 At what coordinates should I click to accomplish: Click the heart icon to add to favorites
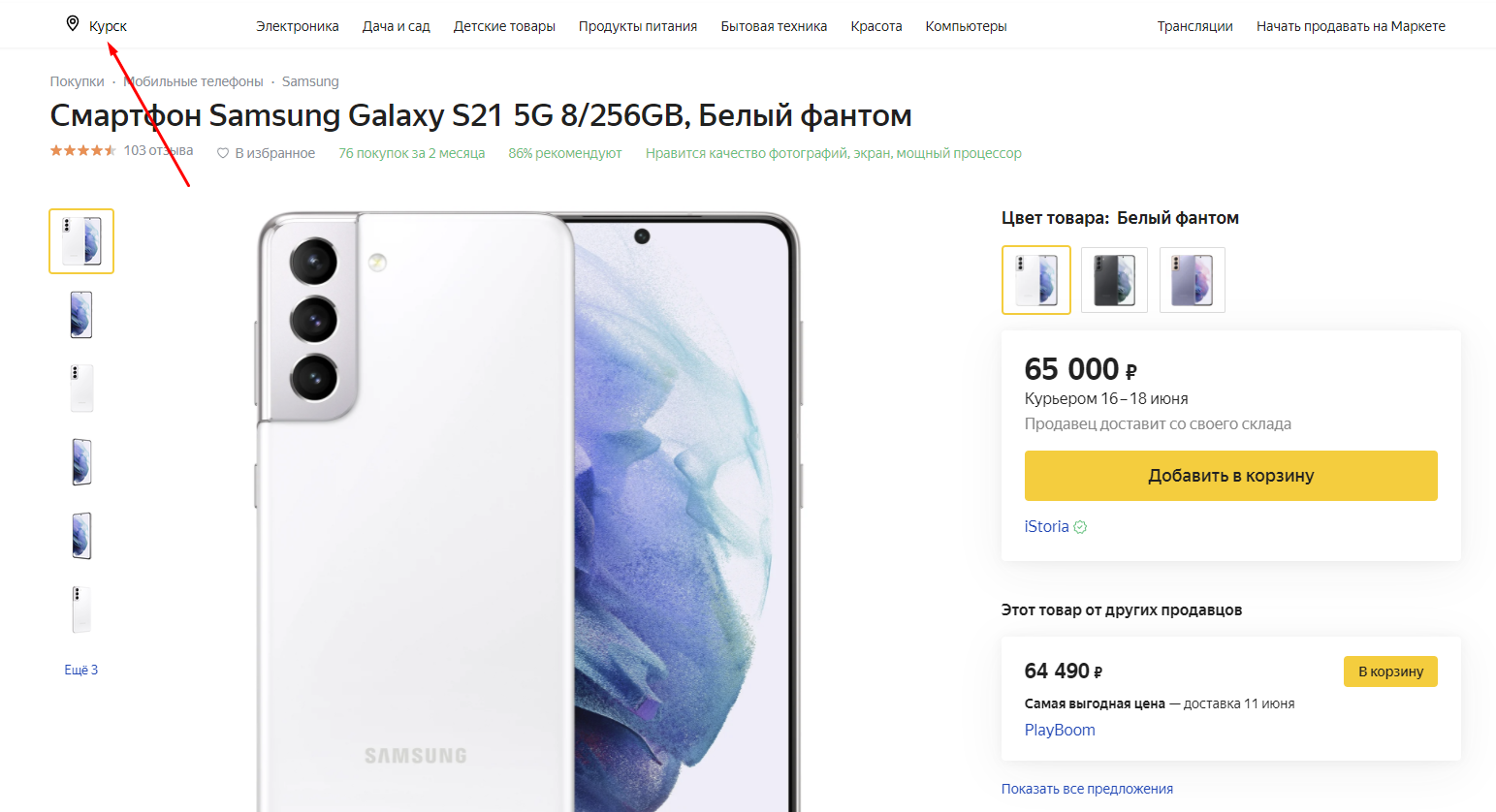pos(223,153)
